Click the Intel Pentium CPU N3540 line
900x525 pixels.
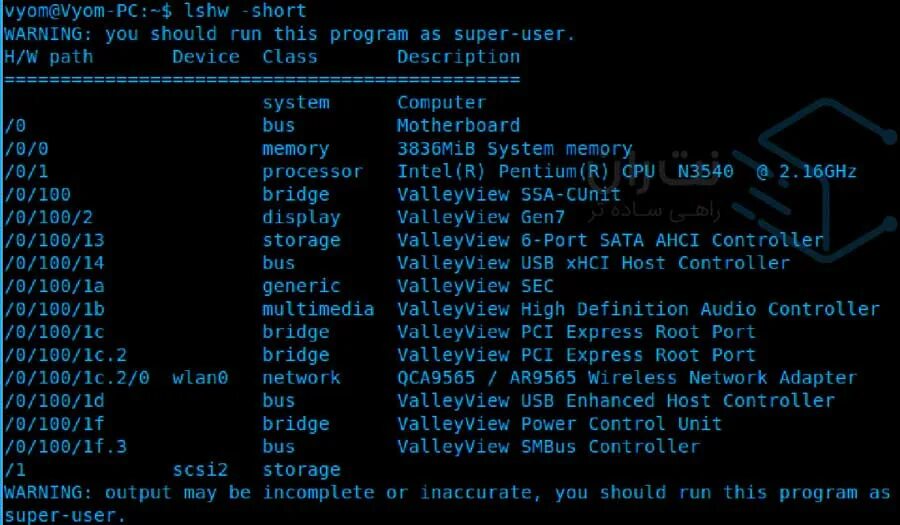pyautogui.click(x=626, y=172)
